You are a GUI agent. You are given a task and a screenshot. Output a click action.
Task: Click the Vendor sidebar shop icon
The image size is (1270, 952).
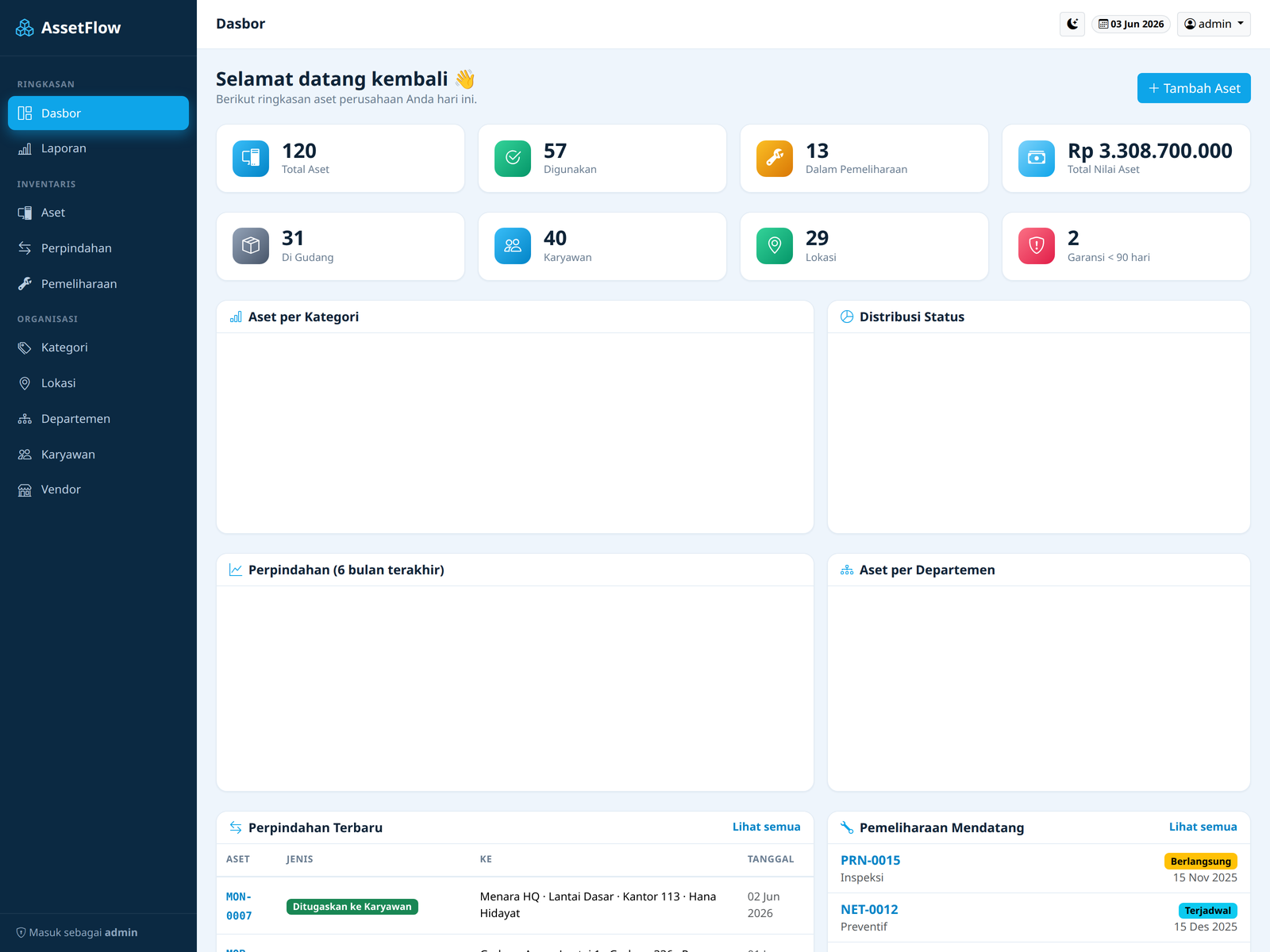pos(25,490)
